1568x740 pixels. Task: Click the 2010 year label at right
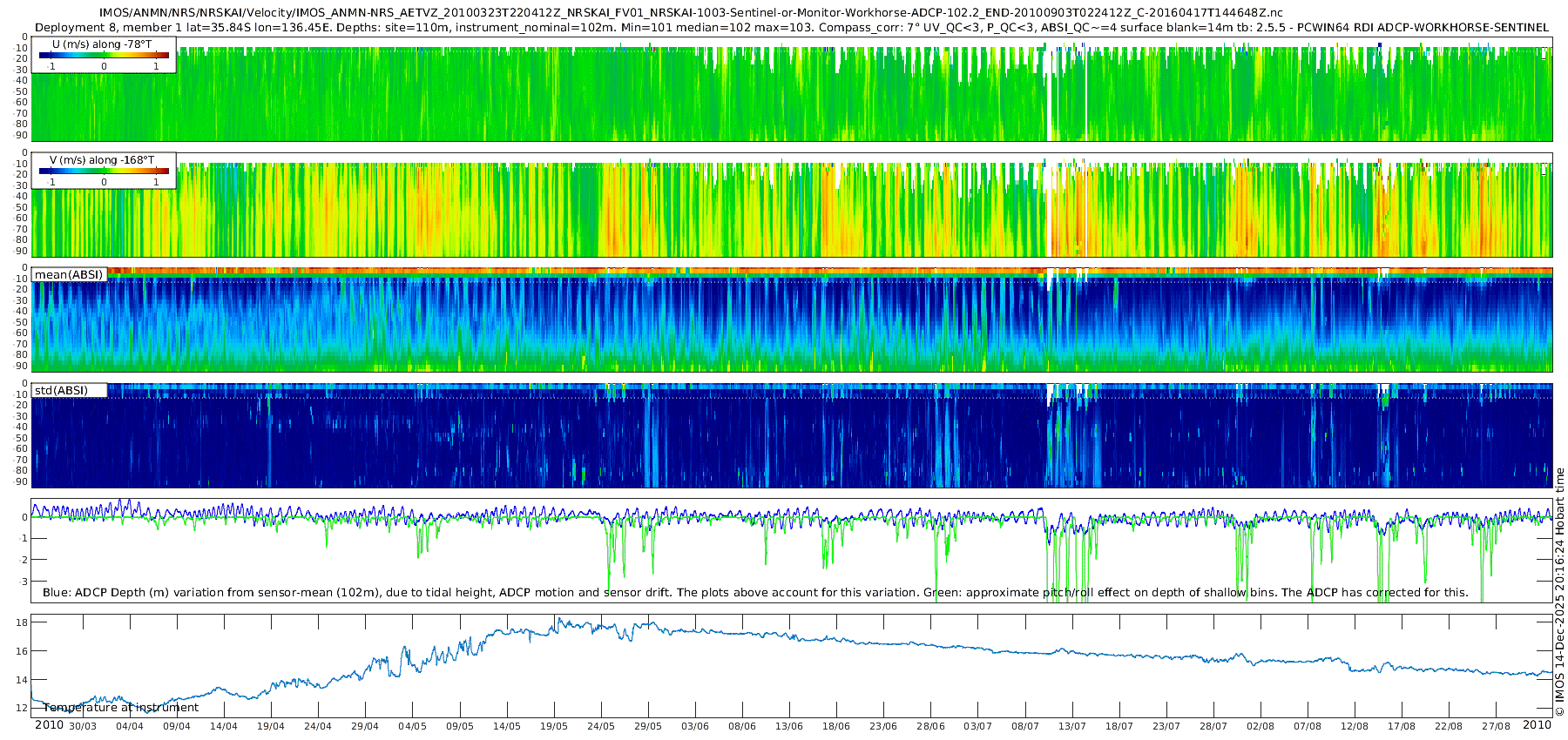pyautogui.click(x=1537, y=725)
